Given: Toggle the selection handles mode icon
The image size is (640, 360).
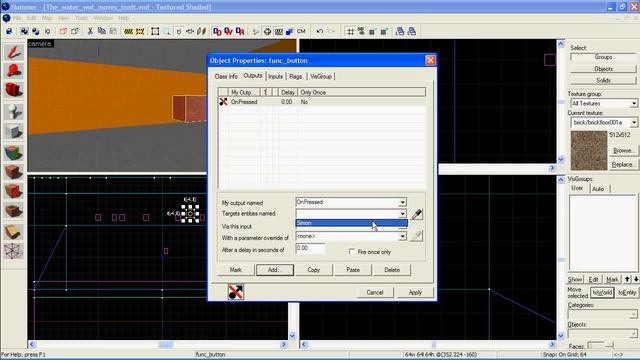Looking at the screenshot, I should pos(155,31).
